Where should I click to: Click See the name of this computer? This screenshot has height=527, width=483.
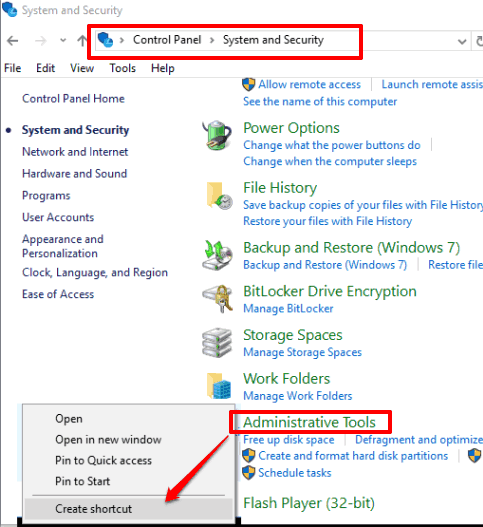point(320,102)
